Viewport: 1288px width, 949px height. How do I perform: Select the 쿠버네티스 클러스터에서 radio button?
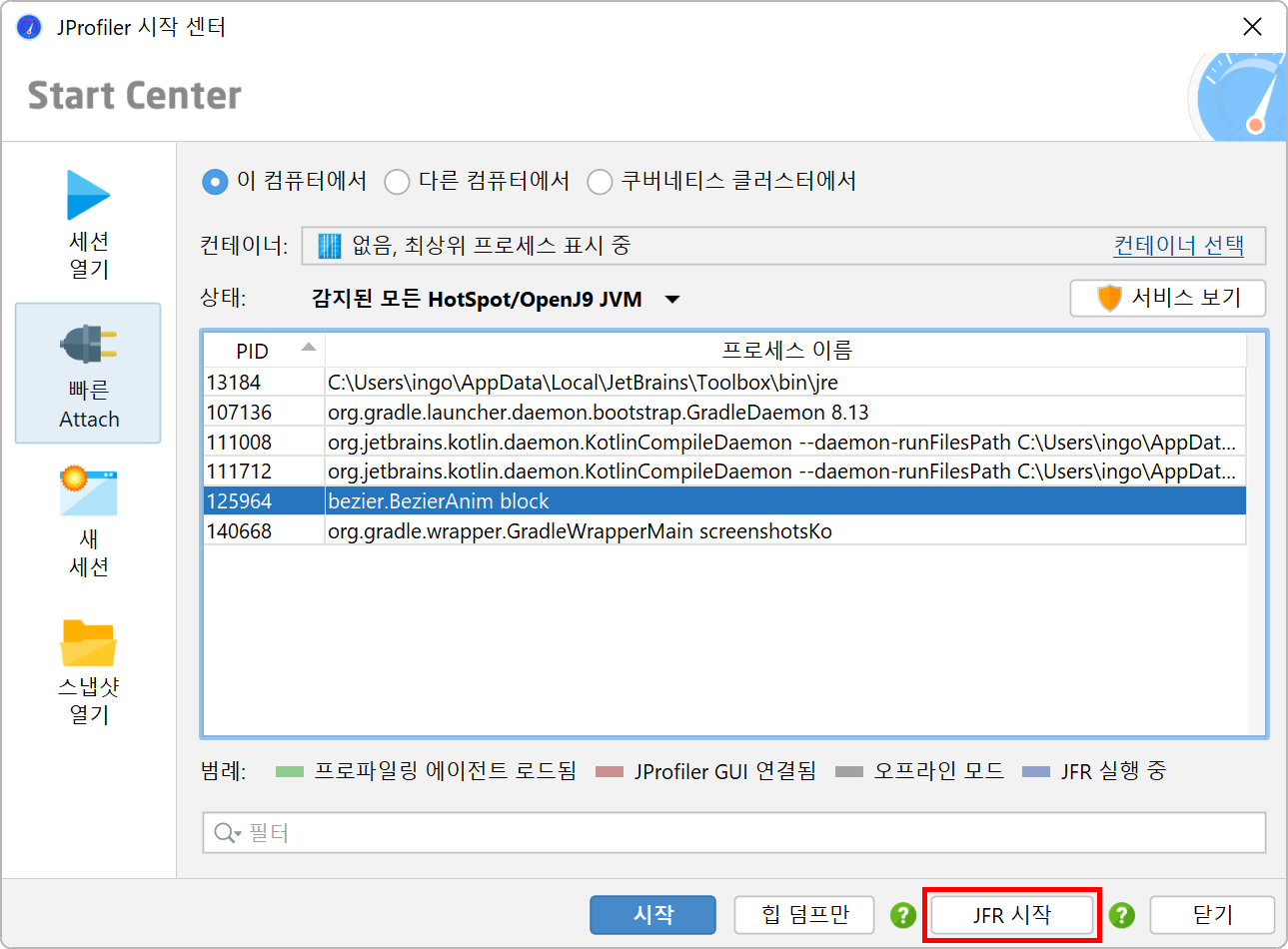coord(600,182)
